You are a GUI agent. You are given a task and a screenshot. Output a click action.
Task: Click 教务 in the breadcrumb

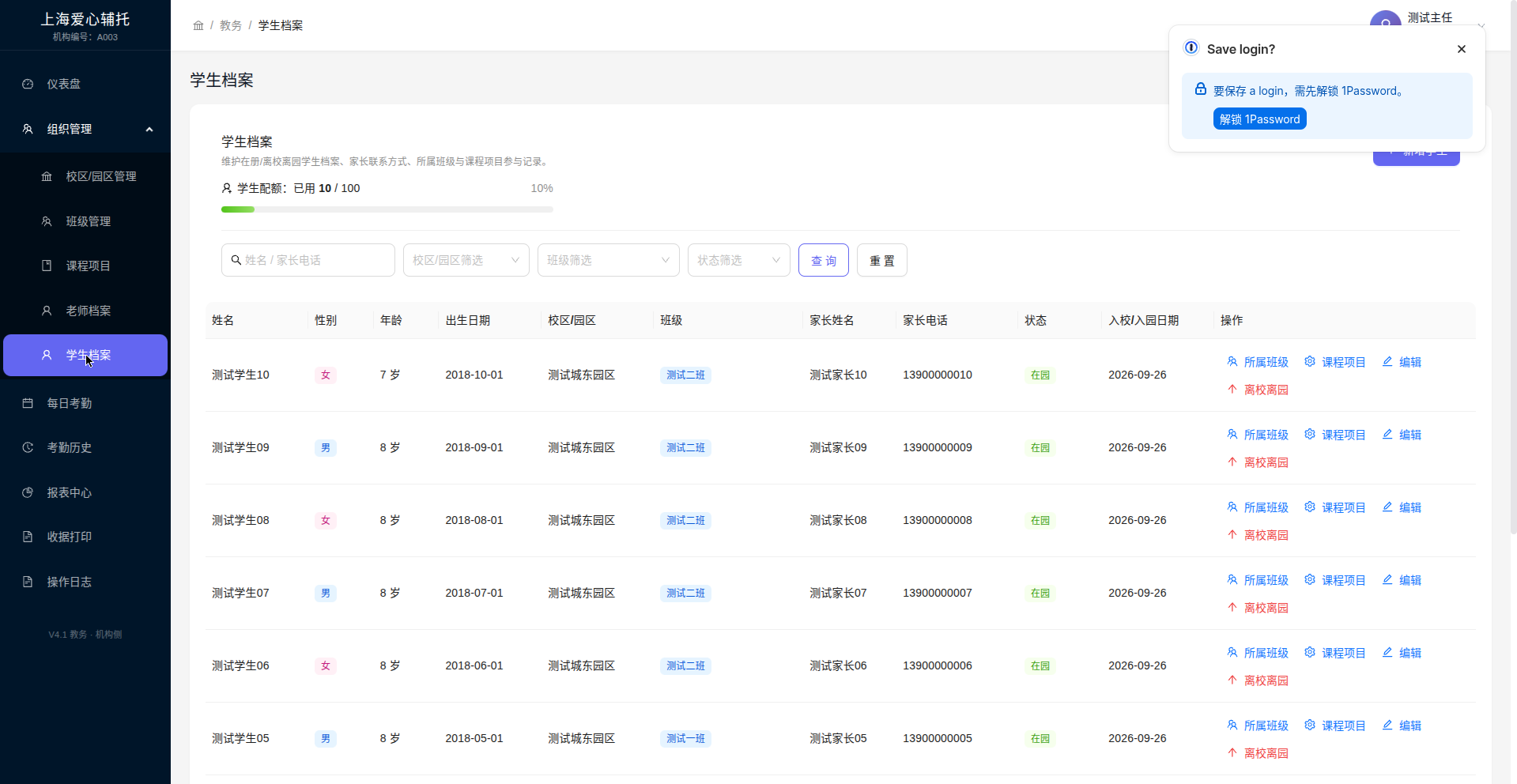click(x=231, y=25)
